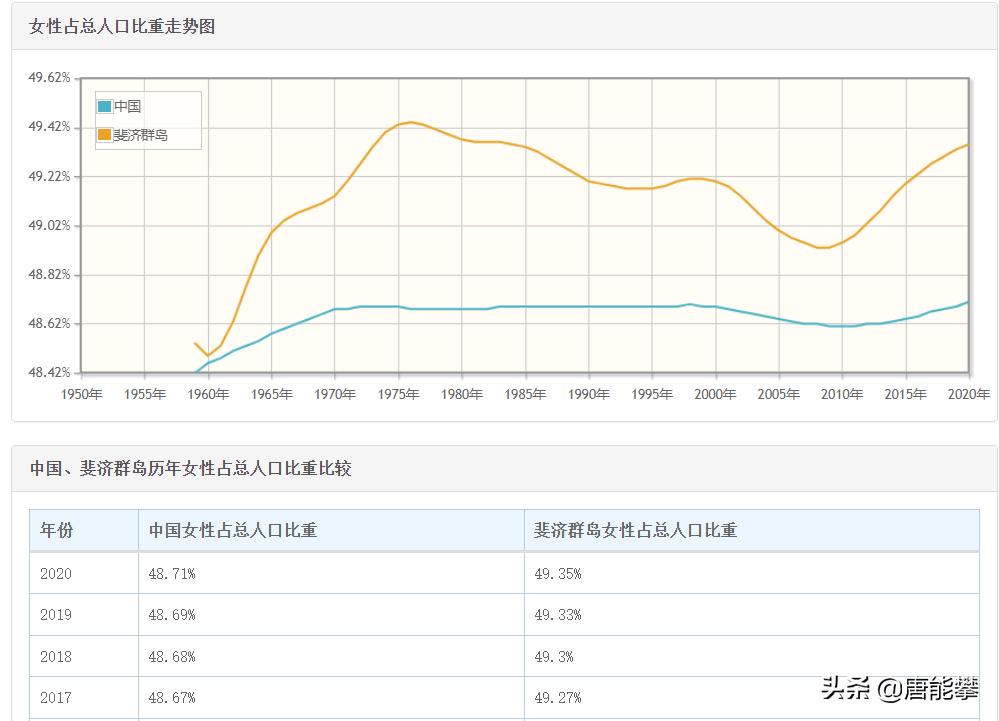Toggle the 斐济群岛 series legend label
The width and height of the screenshot is (999, 721).
tap(141, 135)
